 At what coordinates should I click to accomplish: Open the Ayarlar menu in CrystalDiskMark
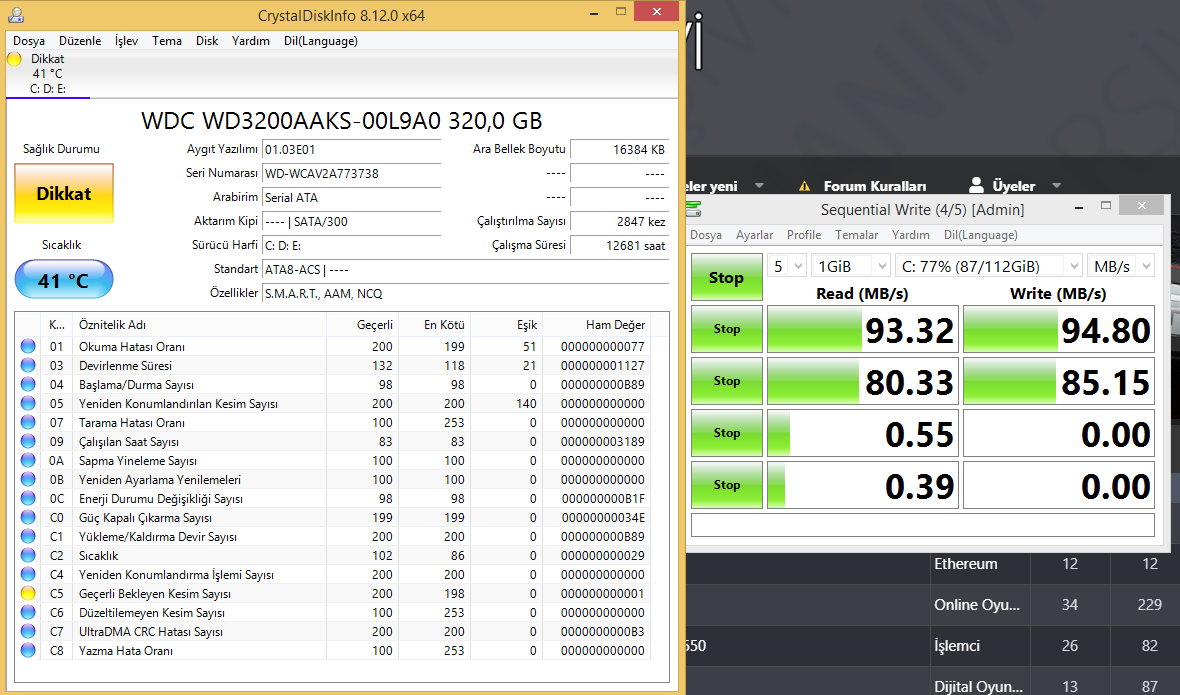click(x=754, y=235)
